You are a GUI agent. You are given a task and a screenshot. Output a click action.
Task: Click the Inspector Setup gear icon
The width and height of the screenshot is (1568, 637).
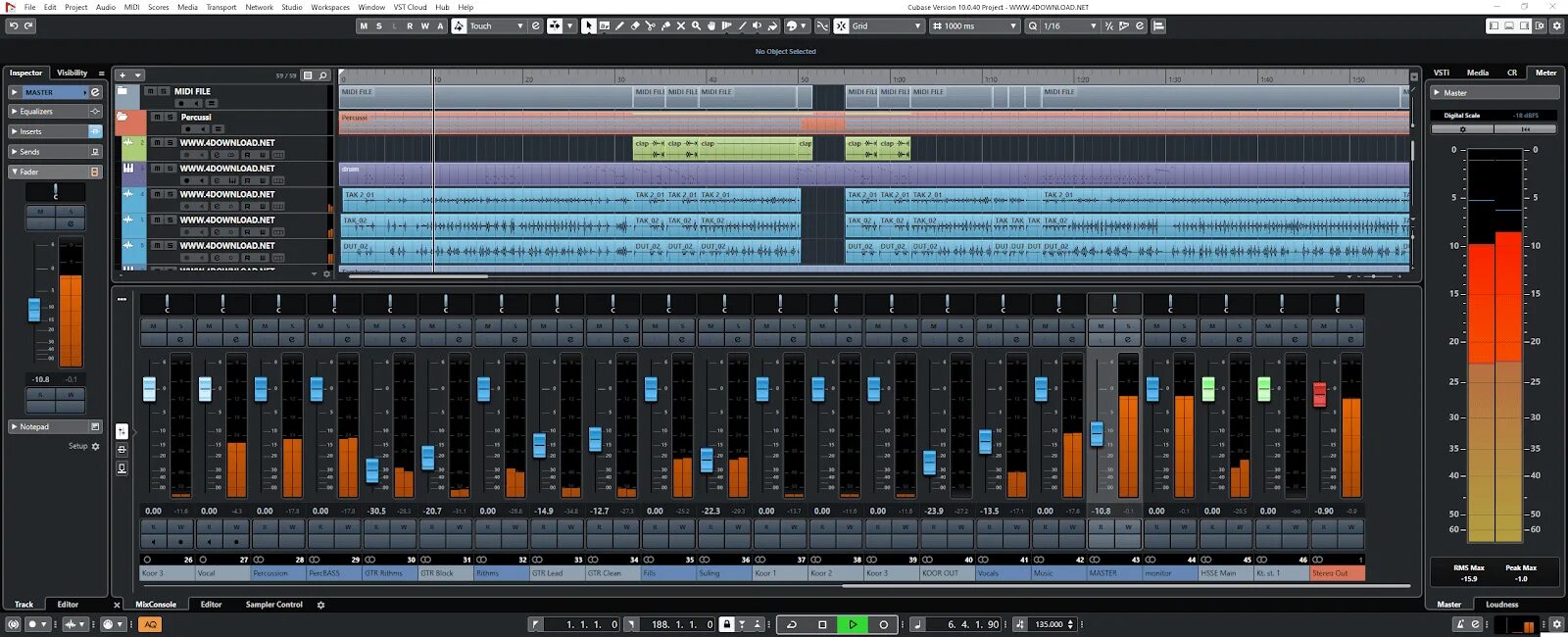[95, 446]
